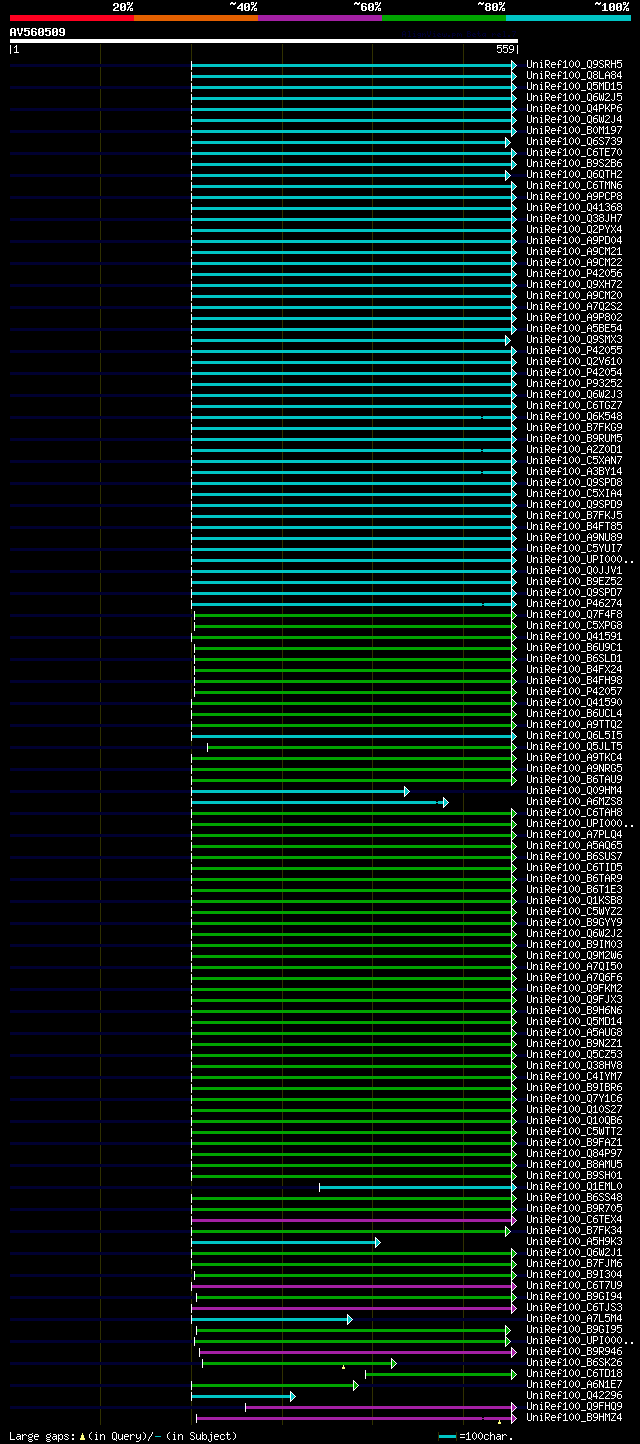Click the cyan bar for Q1EML0

(x=418, y=1187)
